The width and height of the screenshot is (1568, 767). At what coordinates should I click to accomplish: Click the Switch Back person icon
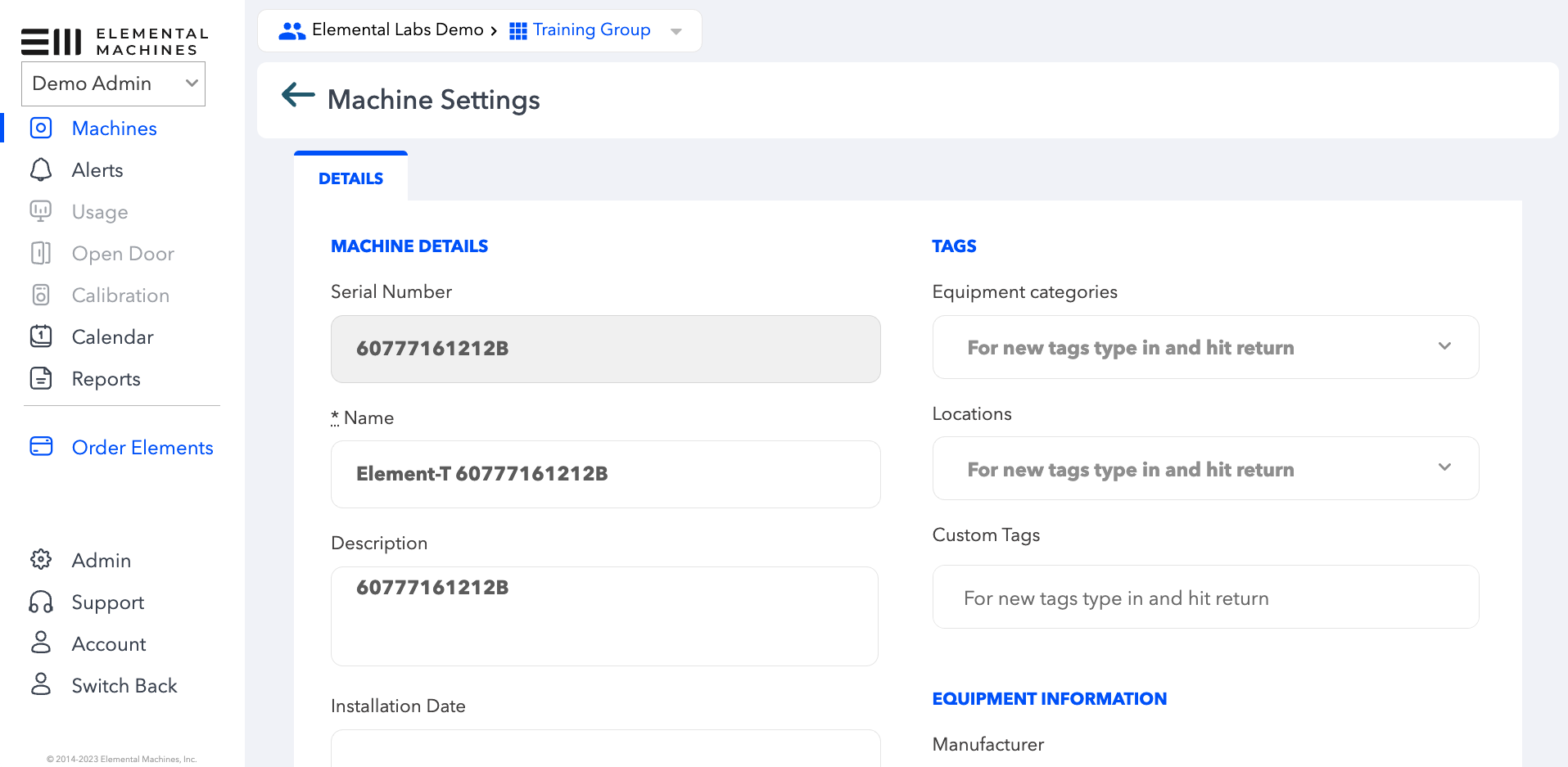pos(41,684)
